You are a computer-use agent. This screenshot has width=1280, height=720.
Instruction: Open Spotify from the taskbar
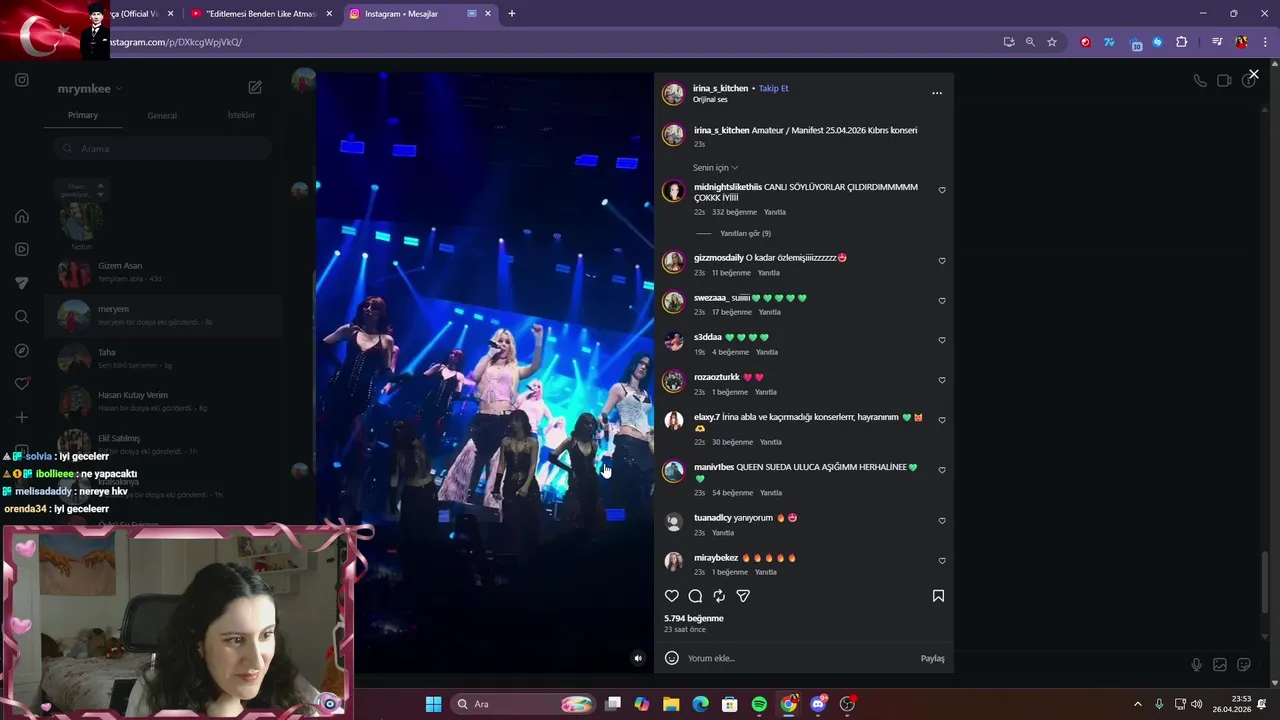[x=759, y=704]
